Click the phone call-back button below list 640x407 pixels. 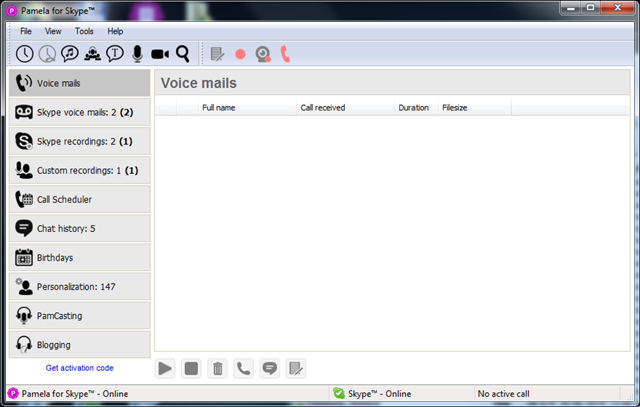pyautogui.click(x=244, y=369)
